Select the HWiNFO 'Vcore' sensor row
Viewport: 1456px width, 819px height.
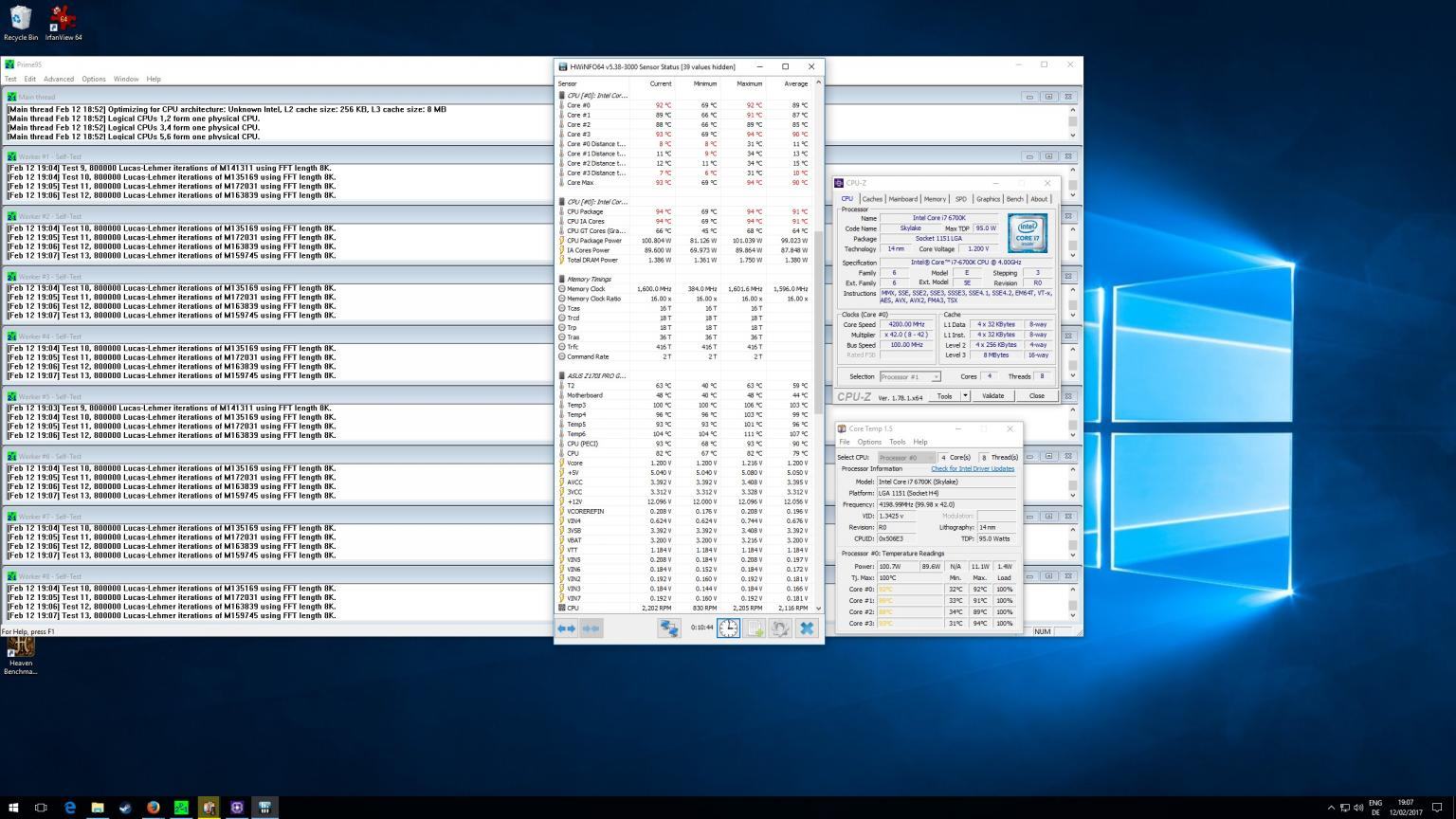(x=684, y=463)
